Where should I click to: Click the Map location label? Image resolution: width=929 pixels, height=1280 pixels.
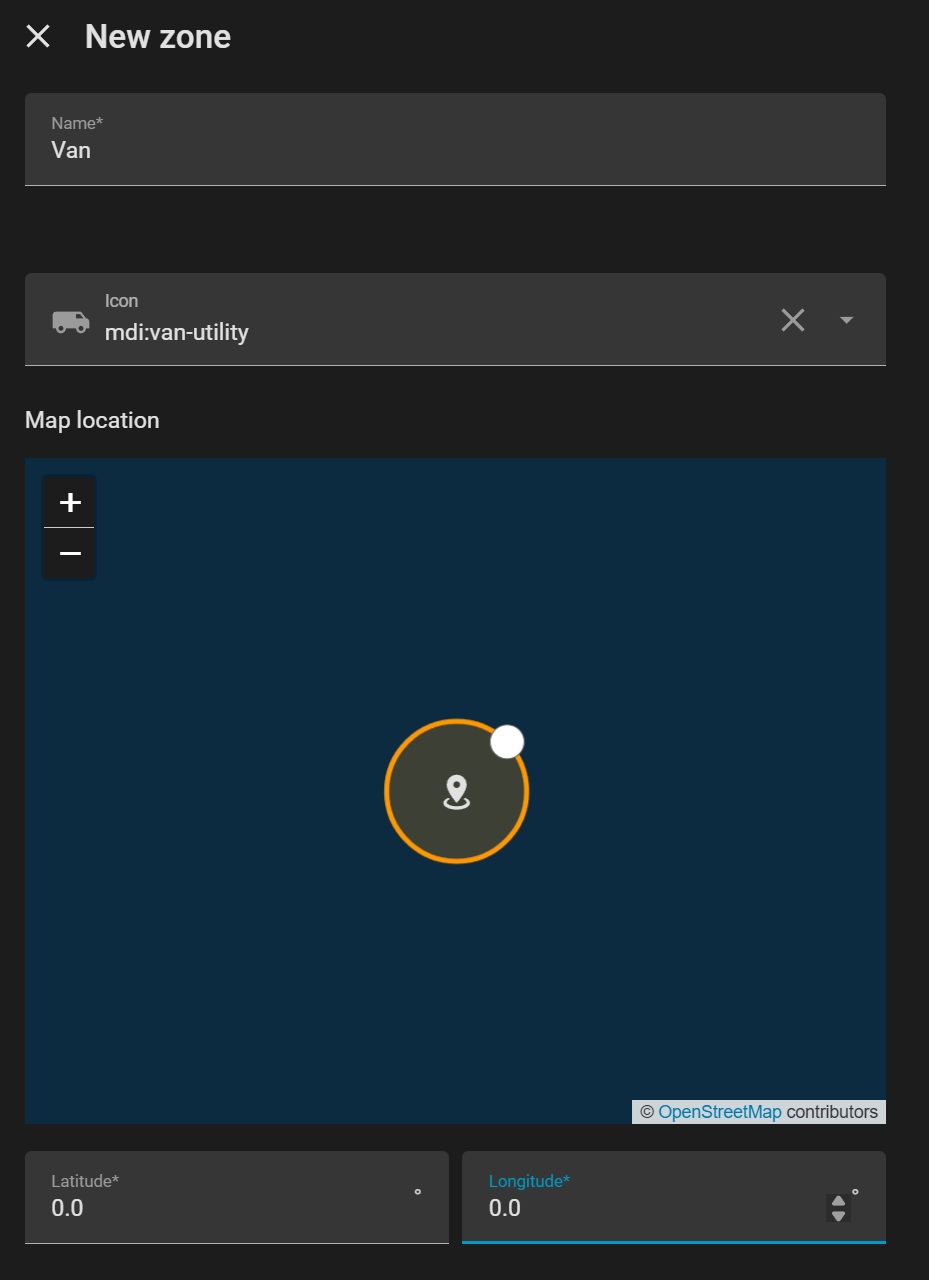coord(92,420)
